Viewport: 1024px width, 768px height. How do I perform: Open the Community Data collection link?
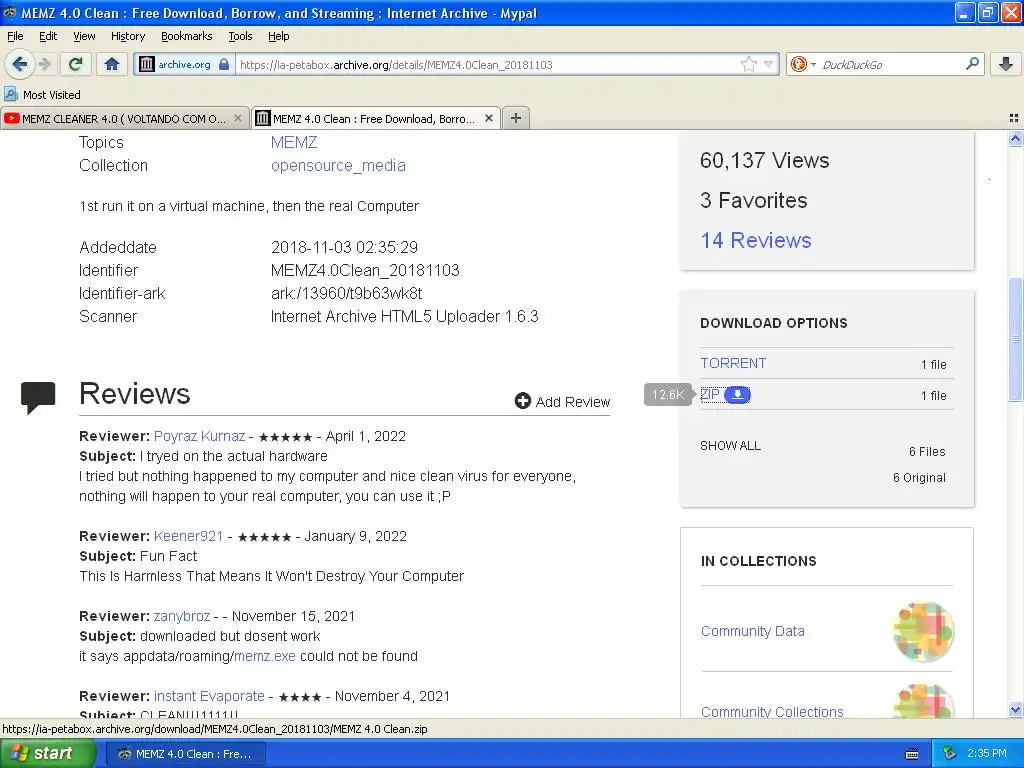pyautogui.click(x=752, y=631)
